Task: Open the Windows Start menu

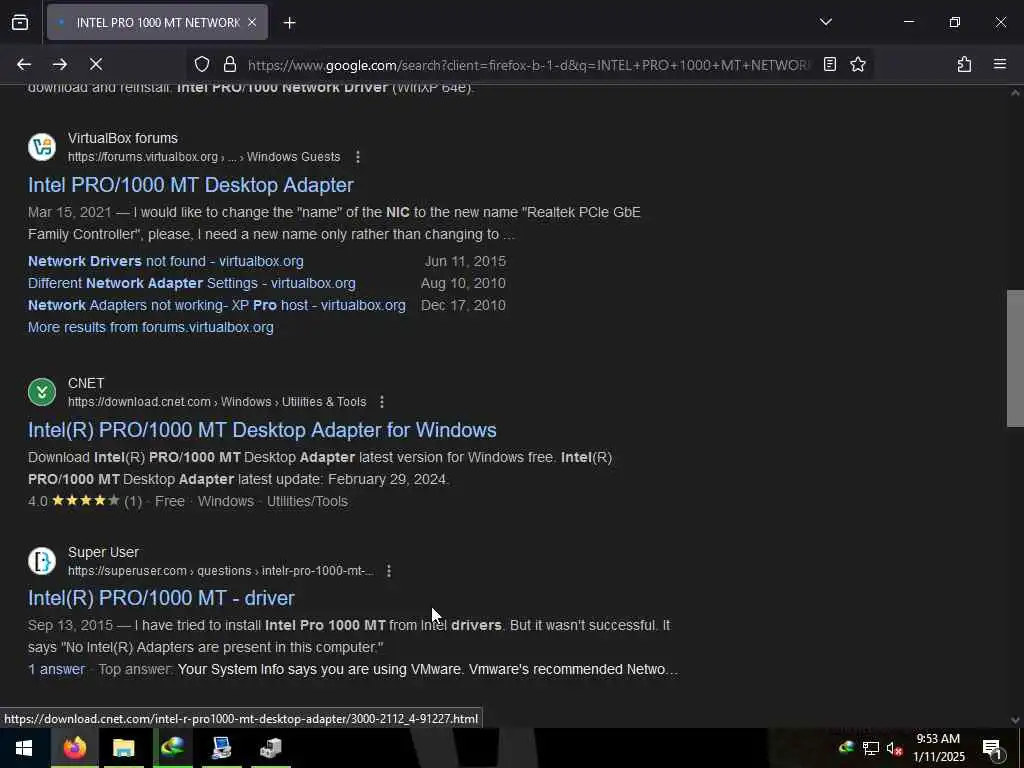Action: (24, 748)
